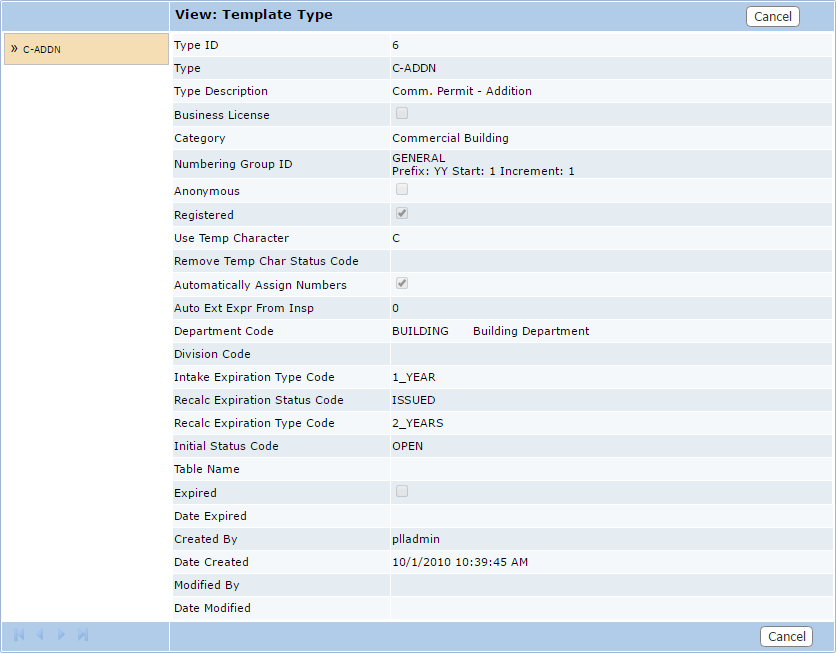This screenshot has height=653, width=836.
Task: Click the next record arrow icon
Action: 62,635
